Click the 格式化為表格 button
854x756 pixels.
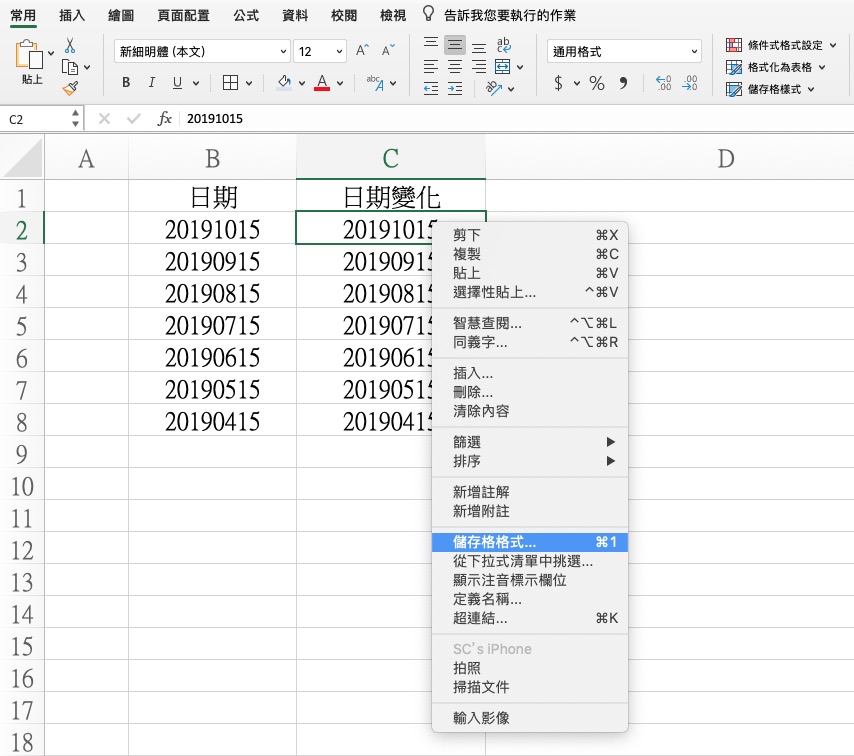click(x=777, y=67)
